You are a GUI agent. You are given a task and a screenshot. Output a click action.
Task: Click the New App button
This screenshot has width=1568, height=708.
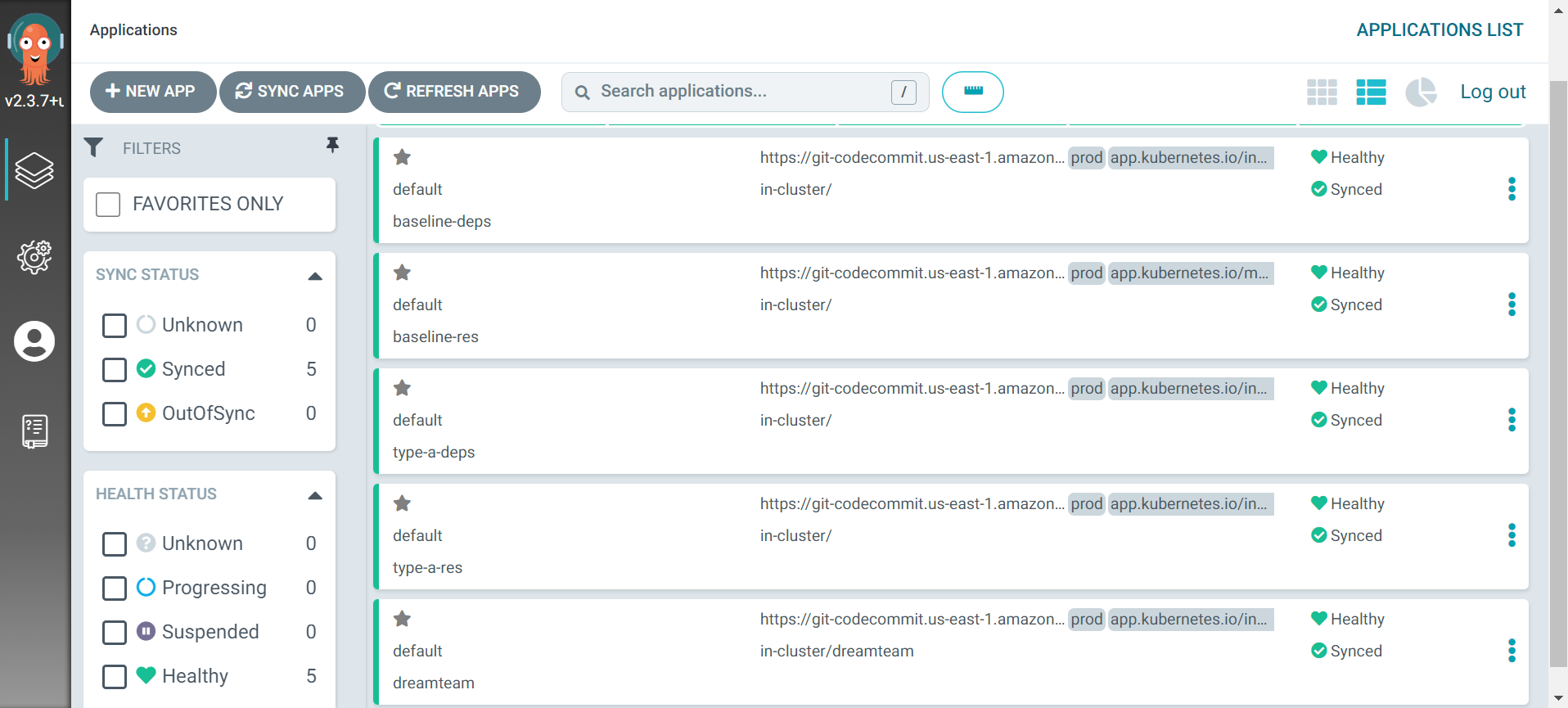(152, 92)
